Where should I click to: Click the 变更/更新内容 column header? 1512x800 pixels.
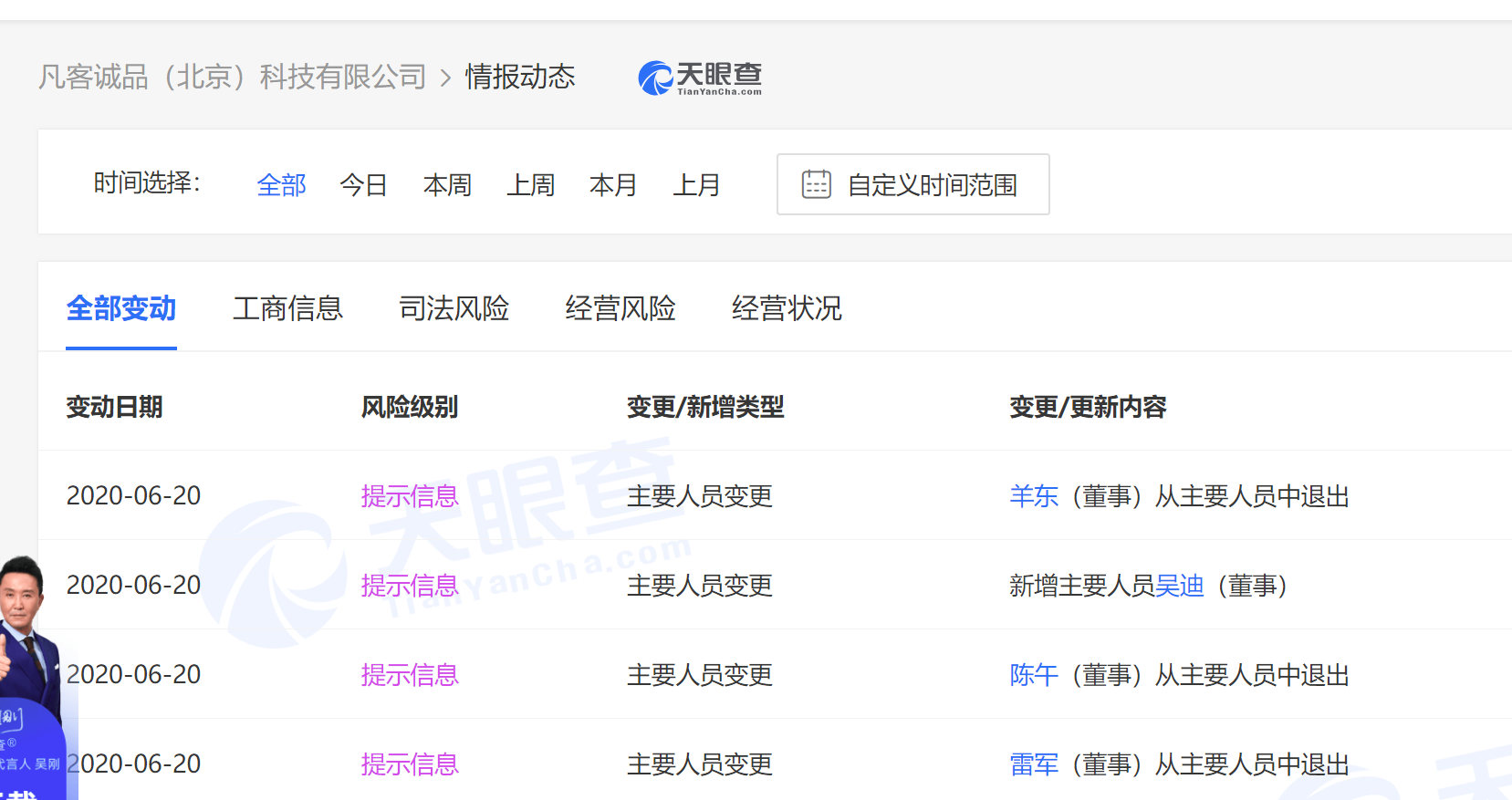click(1088, 407)
